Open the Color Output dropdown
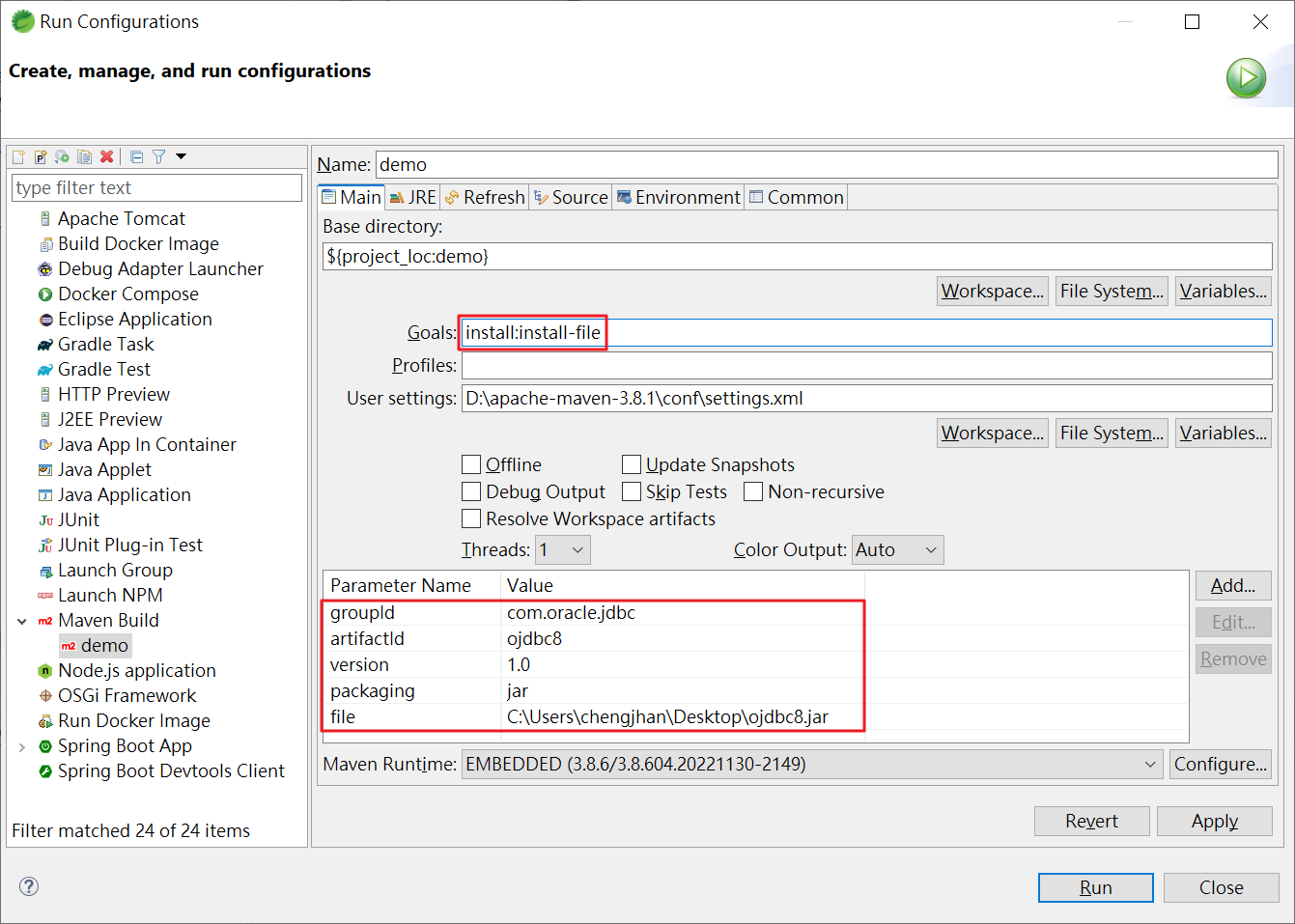The width and height of the screenshot is (1295, 924). point(897,549)
